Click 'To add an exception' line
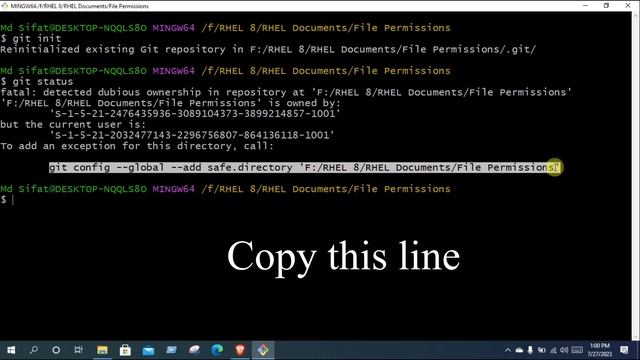Image resolution: width=640 pixels, height=360 pixels. pyautogui.click(x=137, y=146)
